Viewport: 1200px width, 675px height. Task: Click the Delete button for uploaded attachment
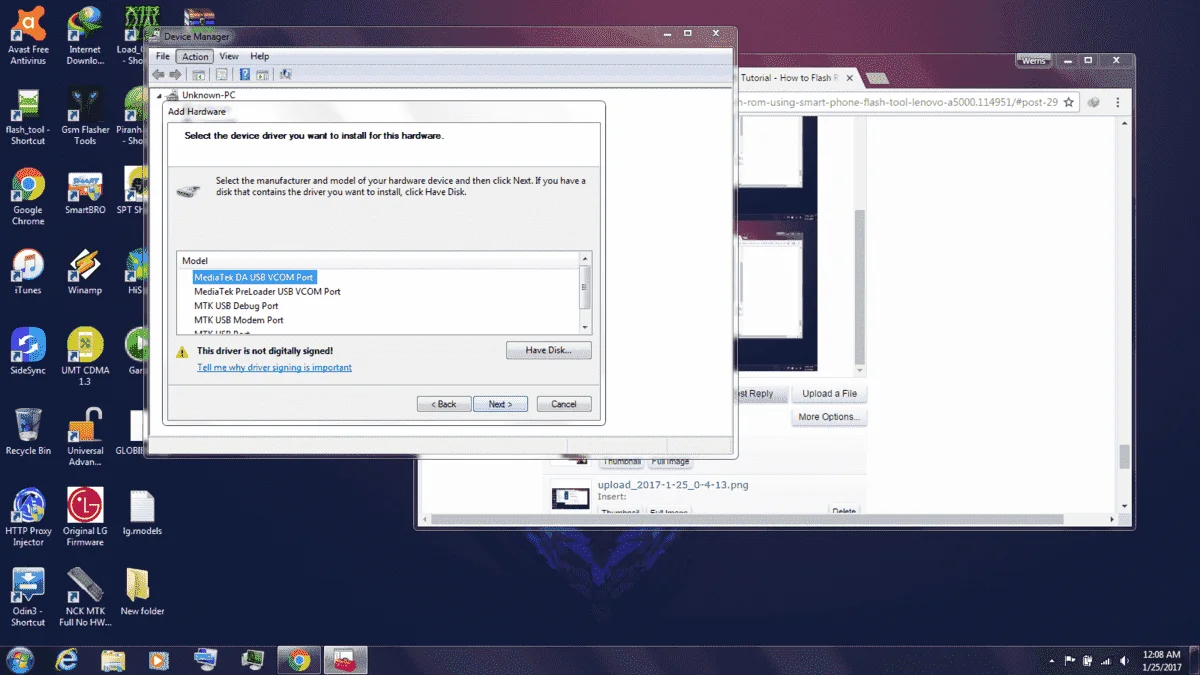(844, 512)
